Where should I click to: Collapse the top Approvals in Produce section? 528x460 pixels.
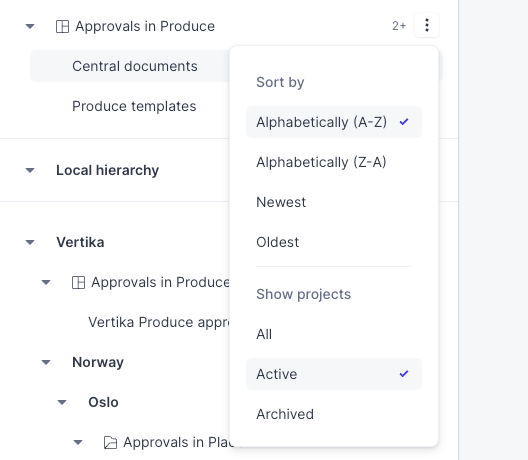tap(30, 26)
